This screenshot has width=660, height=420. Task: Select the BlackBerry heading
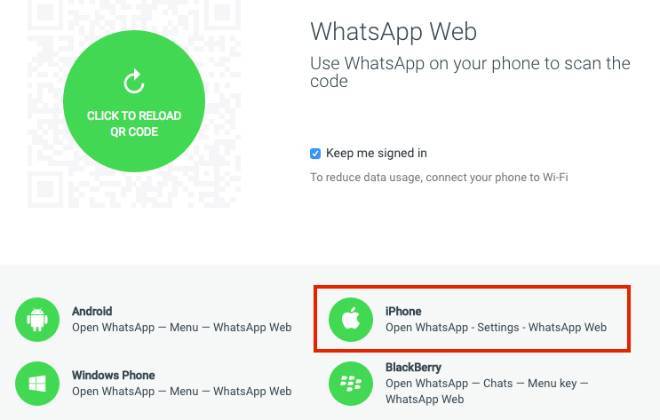coord(413,367)
